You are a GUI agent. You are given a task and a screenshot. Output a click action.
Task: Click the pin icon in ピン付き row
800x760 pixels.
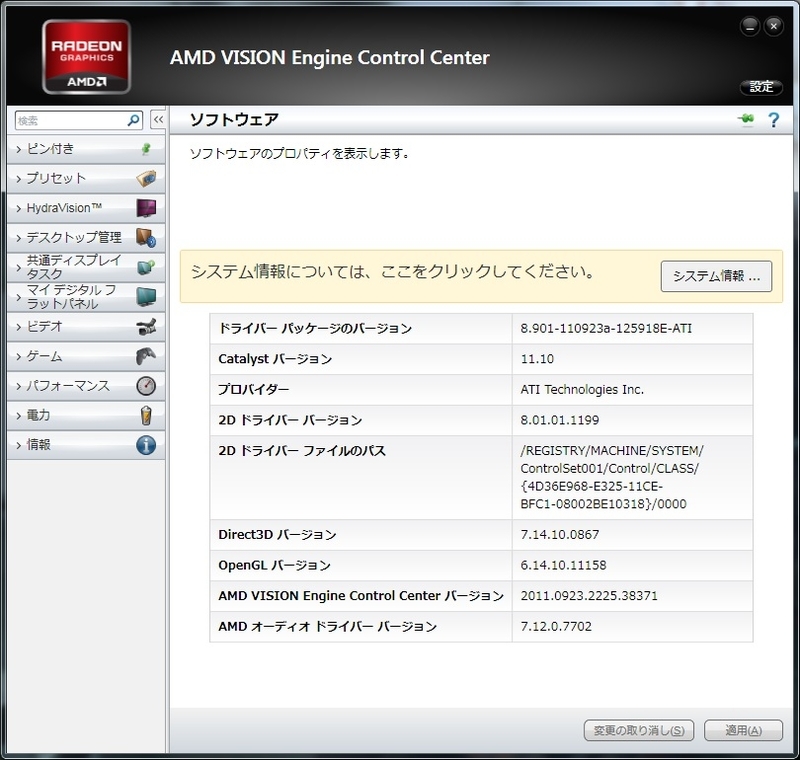coord(146,149)
